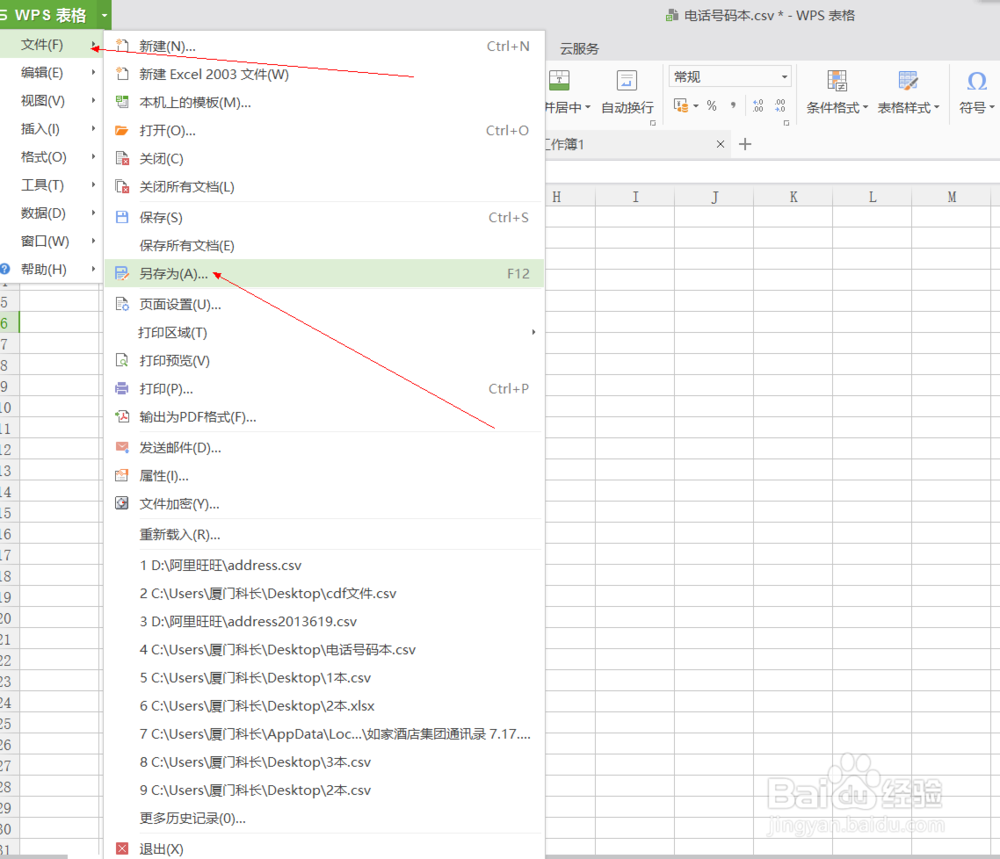Expand the WPS 表格 application menu arrow
Image resolution: width=1000 pixels, height=859 pixels.
(104, 15)
